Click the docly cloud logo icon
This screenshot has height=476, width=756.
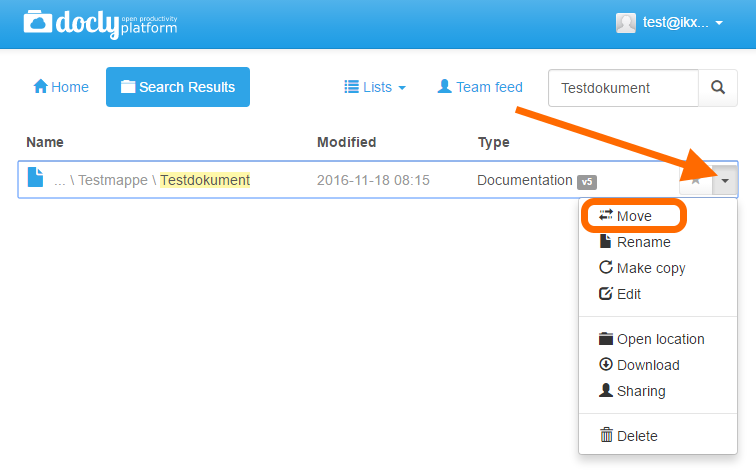coord(38,22)
